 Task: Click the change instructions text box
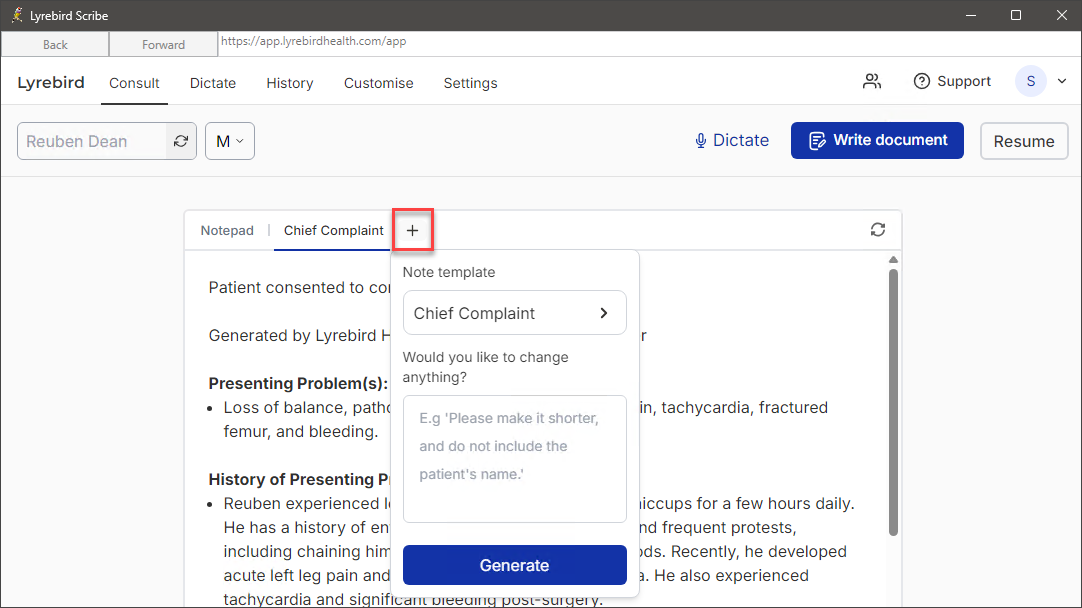coord(515,459)
